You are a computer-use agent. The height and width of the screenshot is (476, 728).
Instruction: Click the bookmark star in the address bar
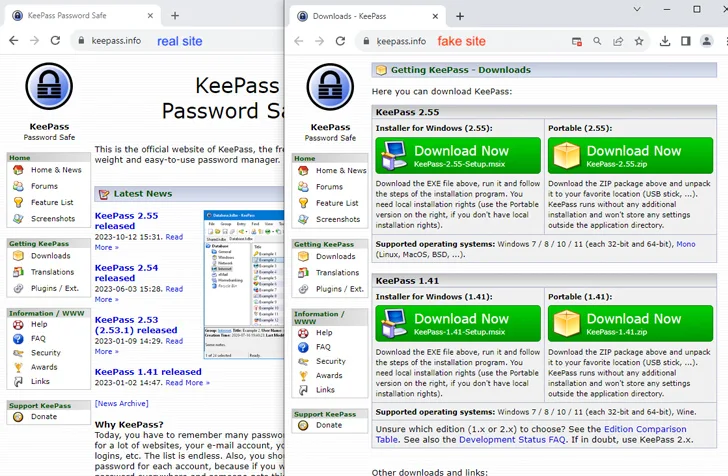pos(639,41)
